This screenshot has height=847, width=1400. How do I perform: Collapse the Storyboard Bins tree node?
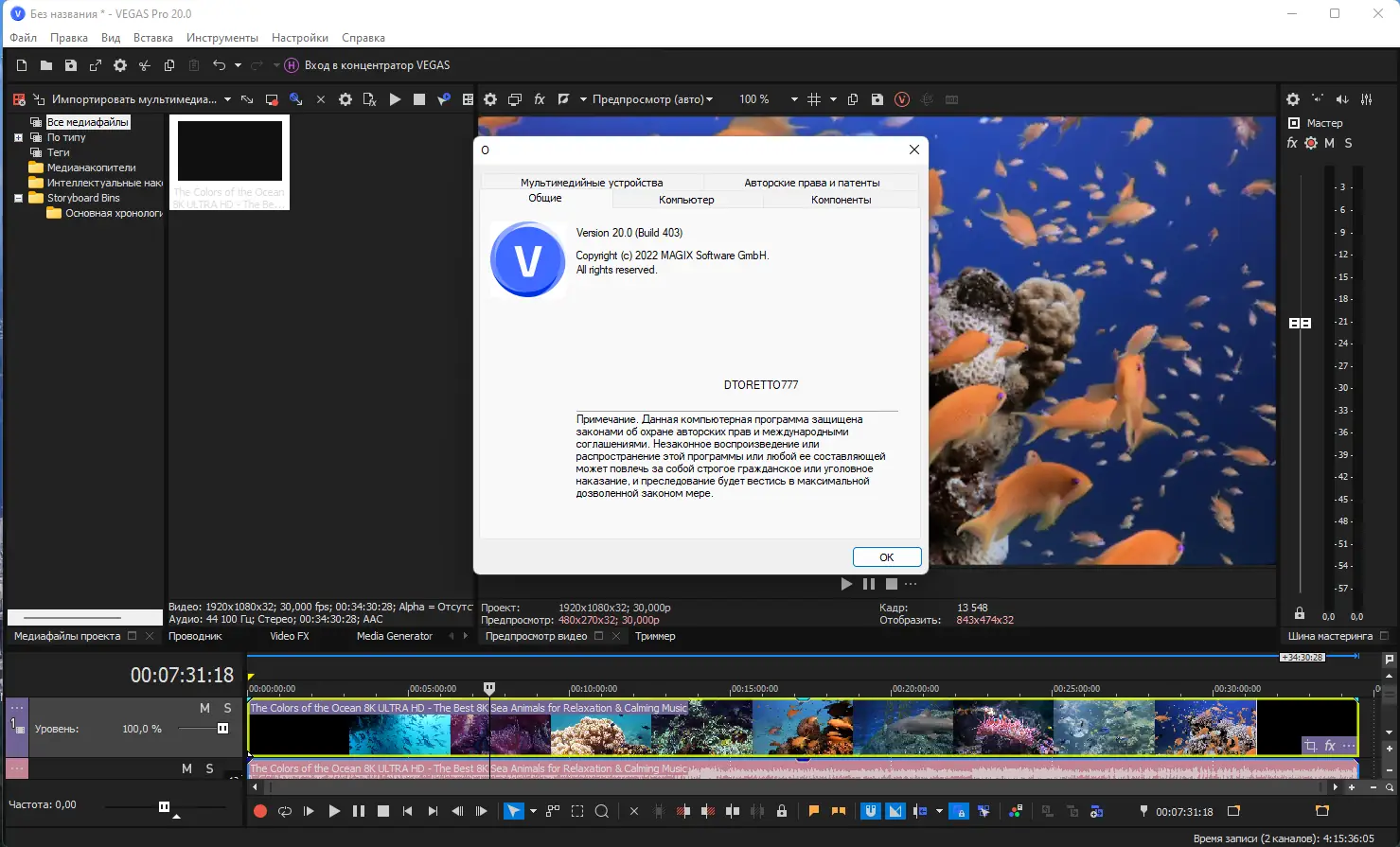tap(18, 198)
